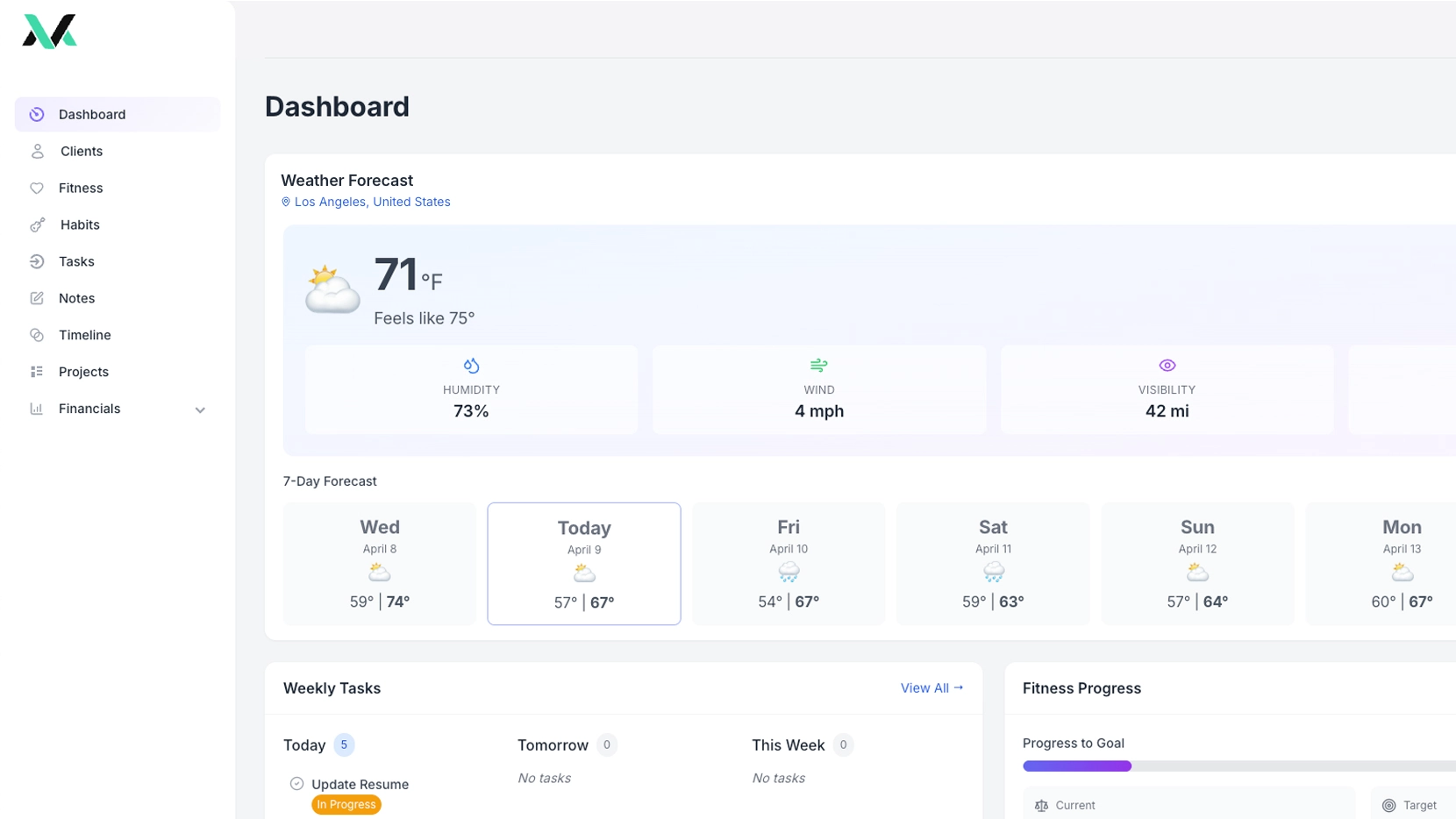This screenshot has width=1456, height=819.
Task: Expand the Financials menu
Action: (x=200, y=409)
